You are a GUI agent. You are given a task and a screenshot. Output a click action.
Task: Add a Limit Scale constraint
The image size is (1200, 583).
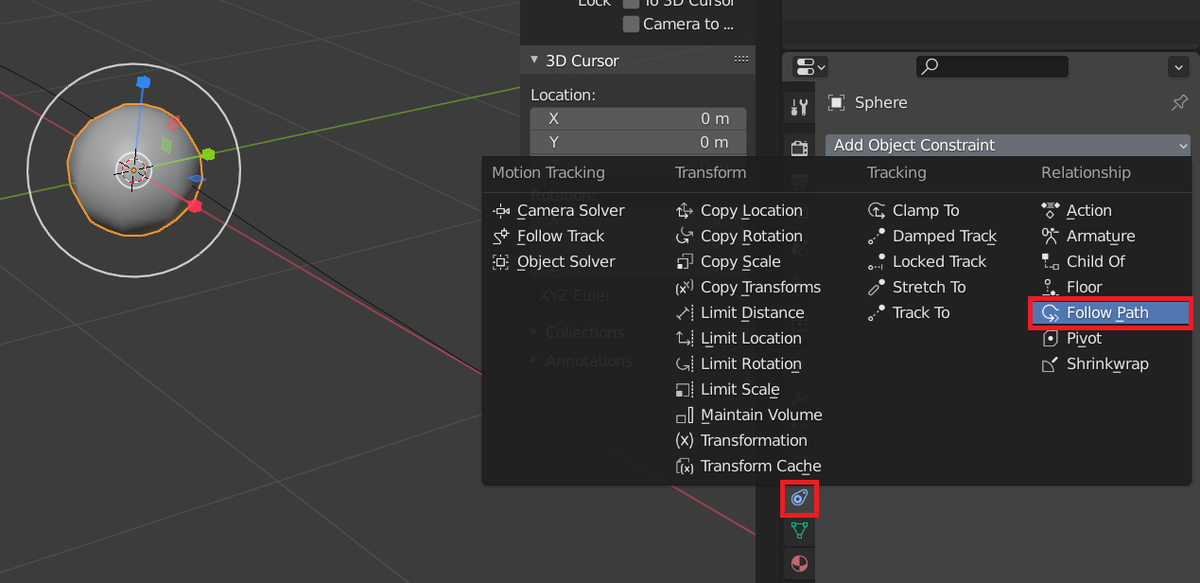point(728,389)
